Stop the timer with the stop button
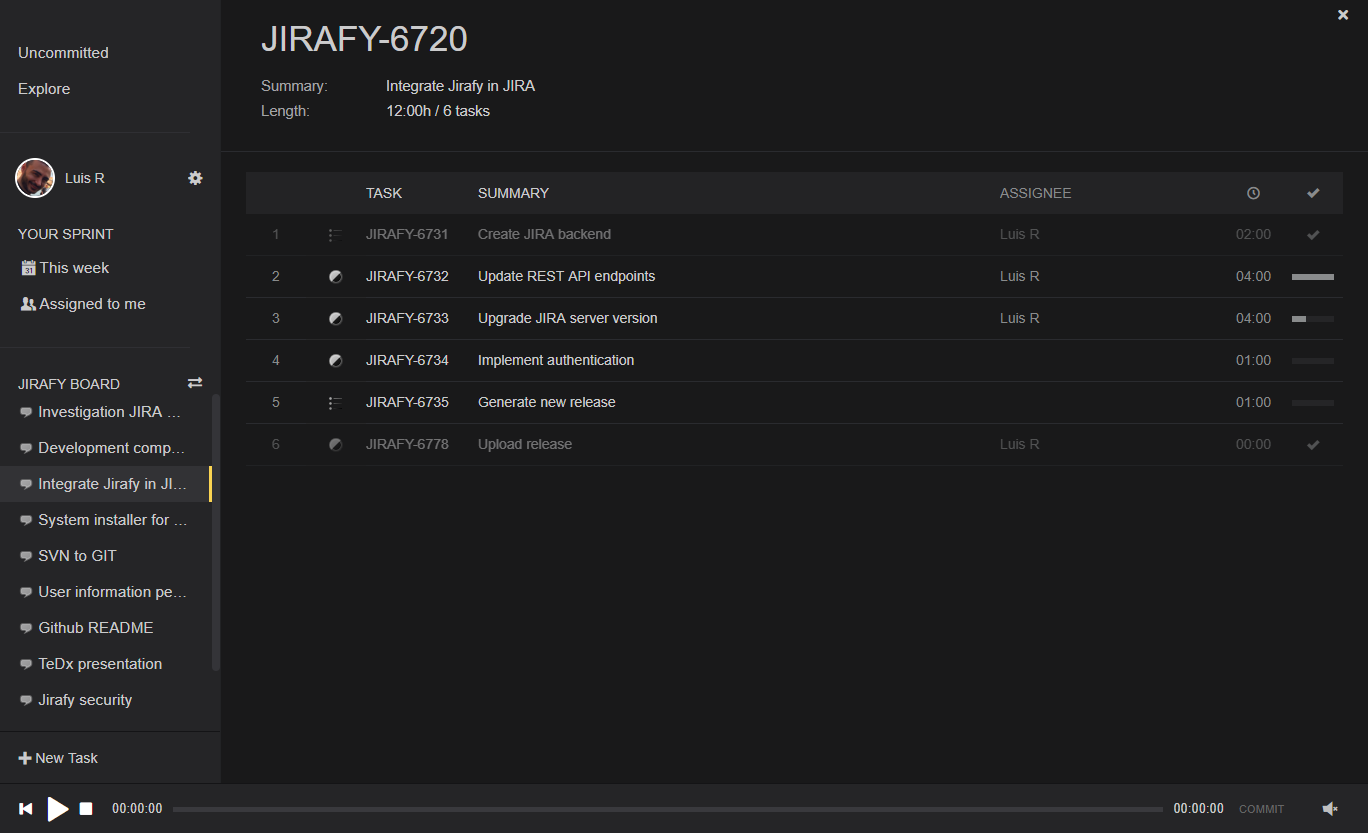 86,808
